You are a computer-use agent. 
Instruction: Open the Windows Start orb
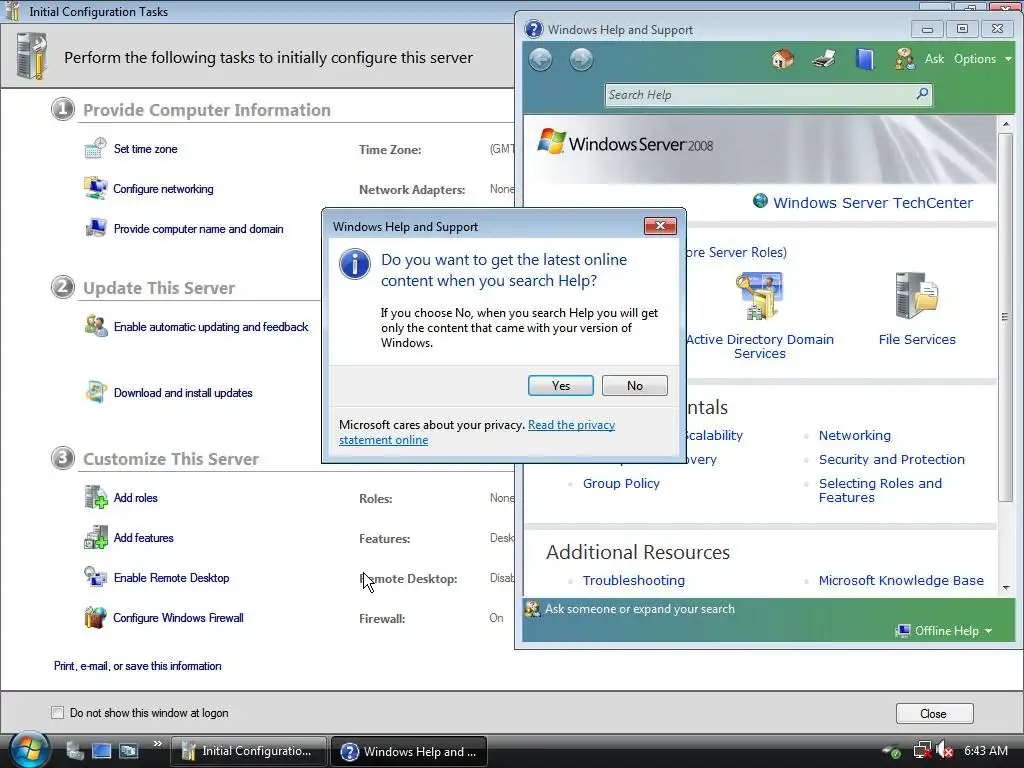30,749
